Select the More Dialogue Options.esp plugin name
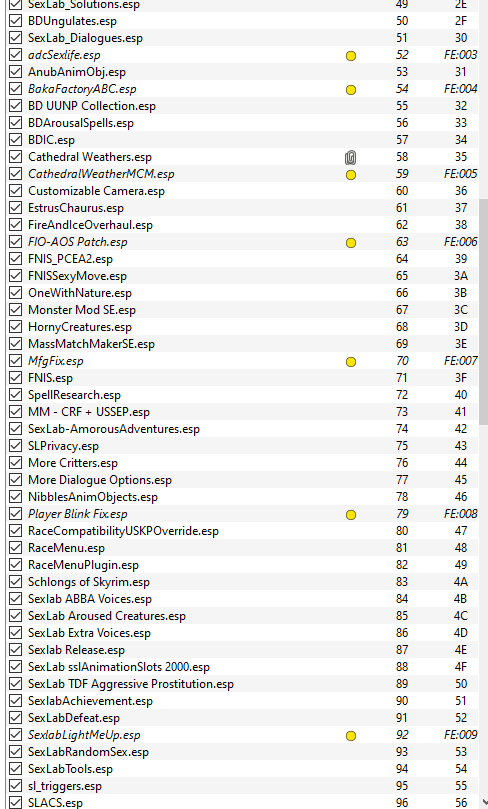This screenshot has height=809, width=488. pyautogui.click(x=100, y=480)
